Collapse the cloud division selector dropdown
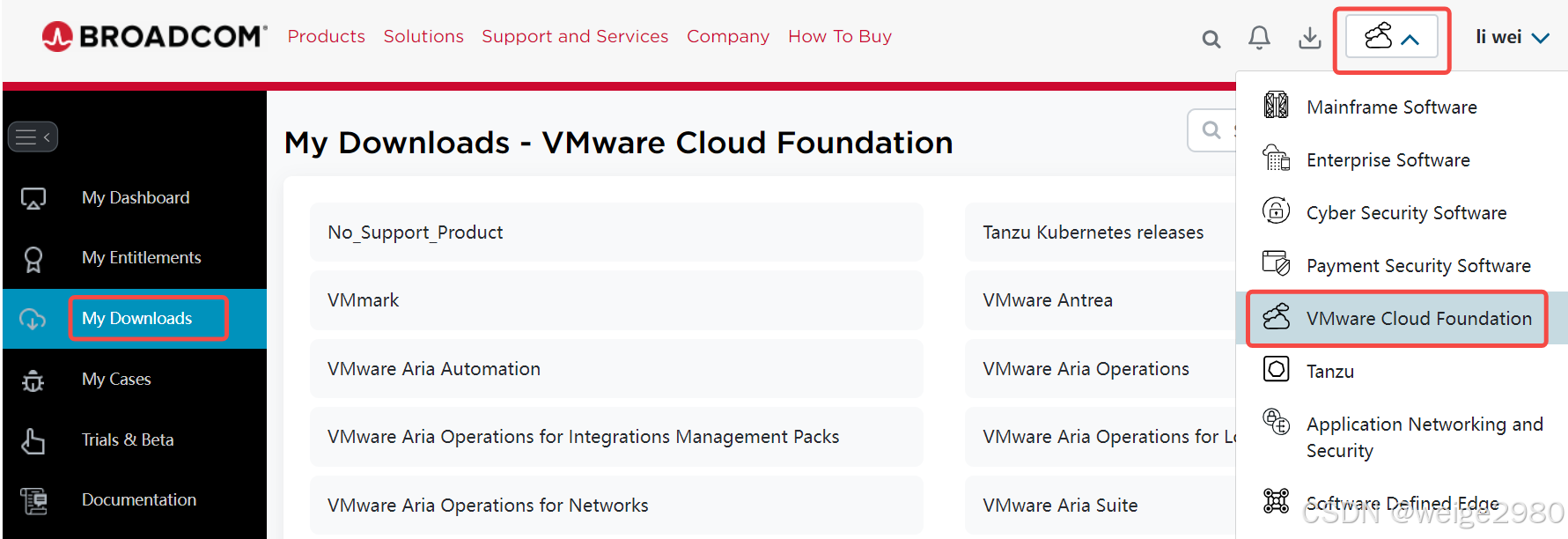1568x539 pixels. pyautogui.click(x=1392, y=38)
